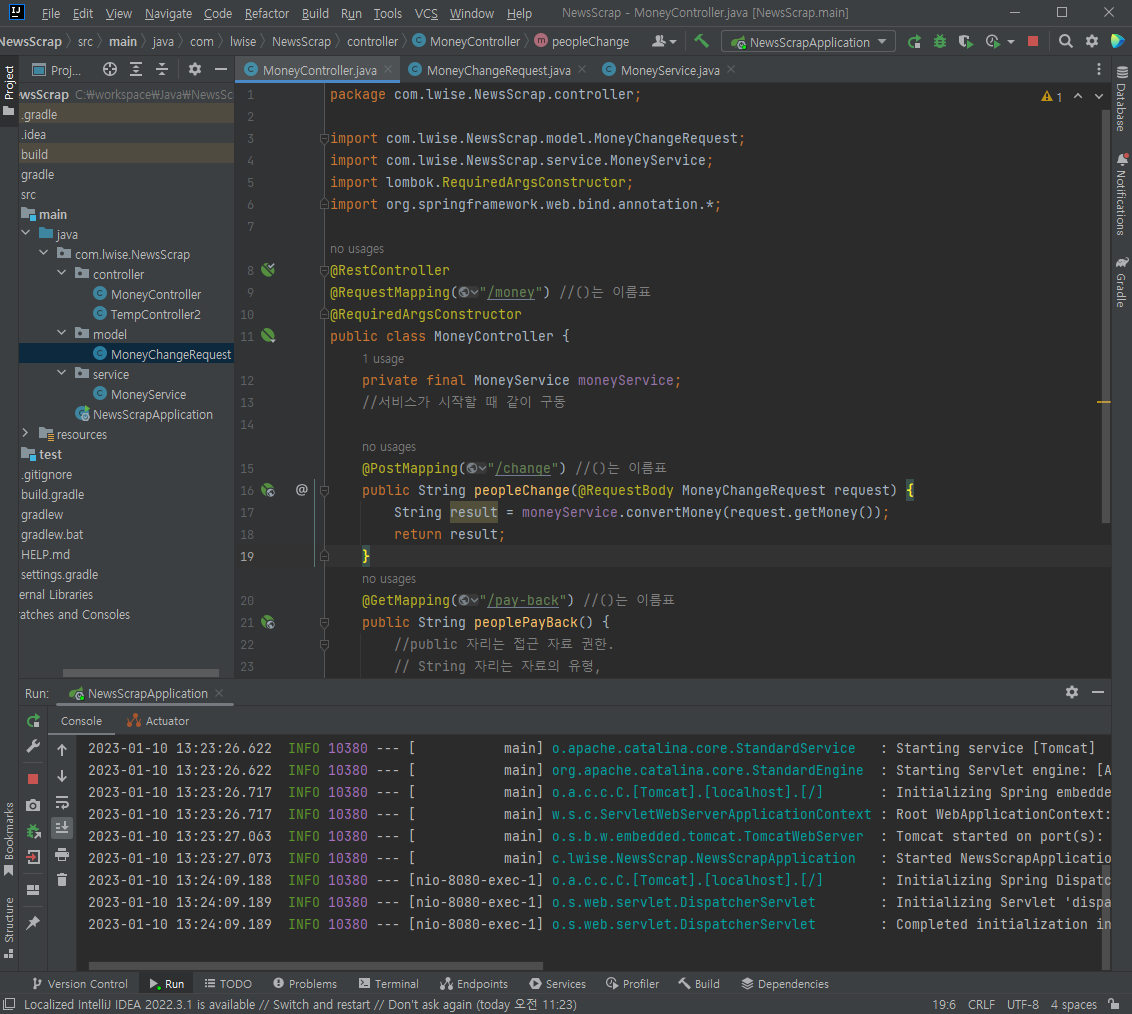Switch to the MoneyService.java editor tab

[669, 70]
